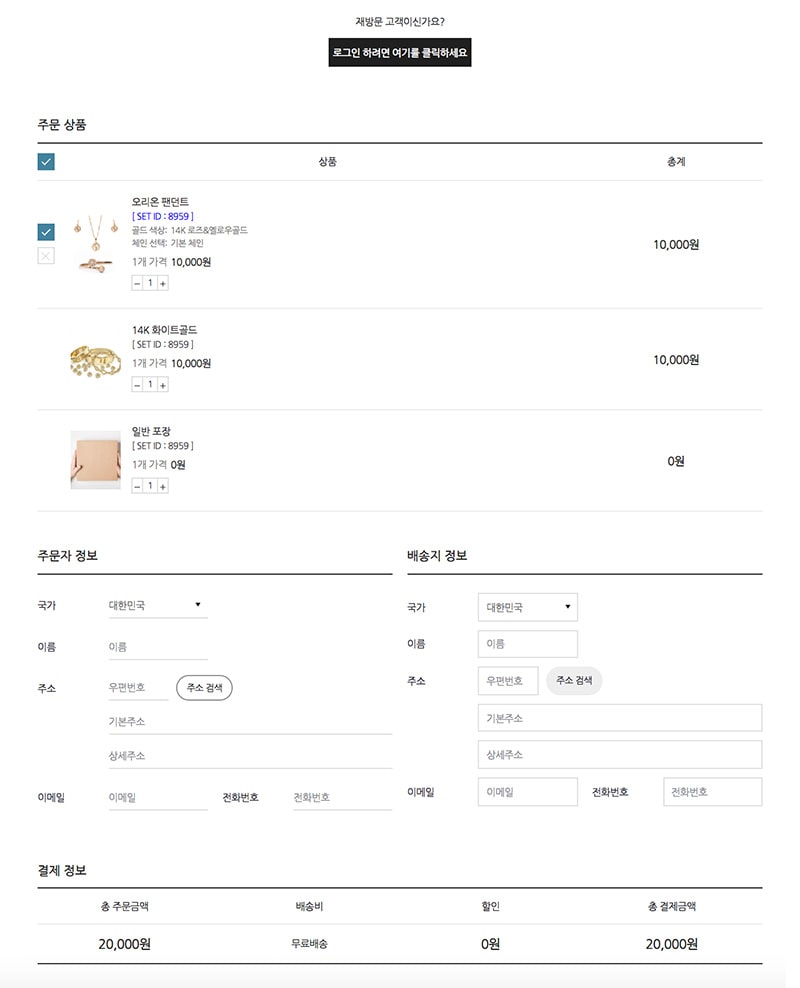
Task: Click the + stepper icon for 오리온 팬던트
Action: 162,282
